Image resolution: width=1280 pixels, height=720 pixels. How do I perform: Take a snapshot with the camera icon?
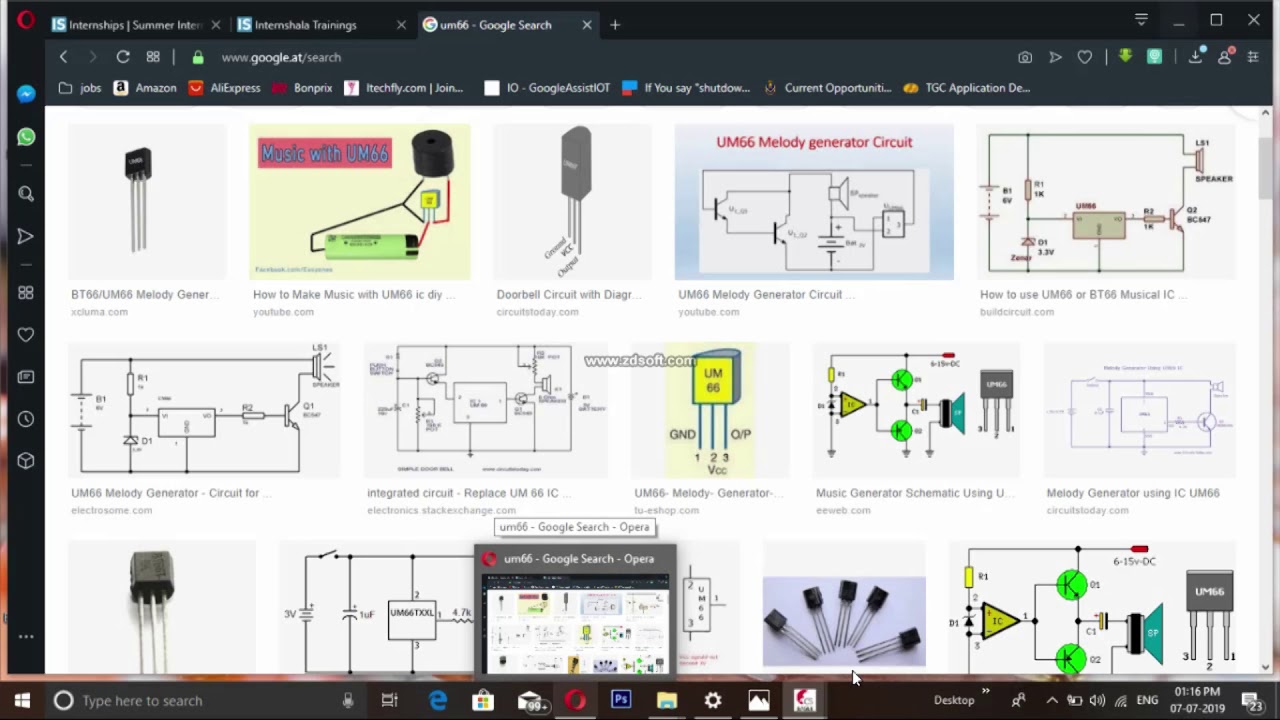(x=1025, y=57)
